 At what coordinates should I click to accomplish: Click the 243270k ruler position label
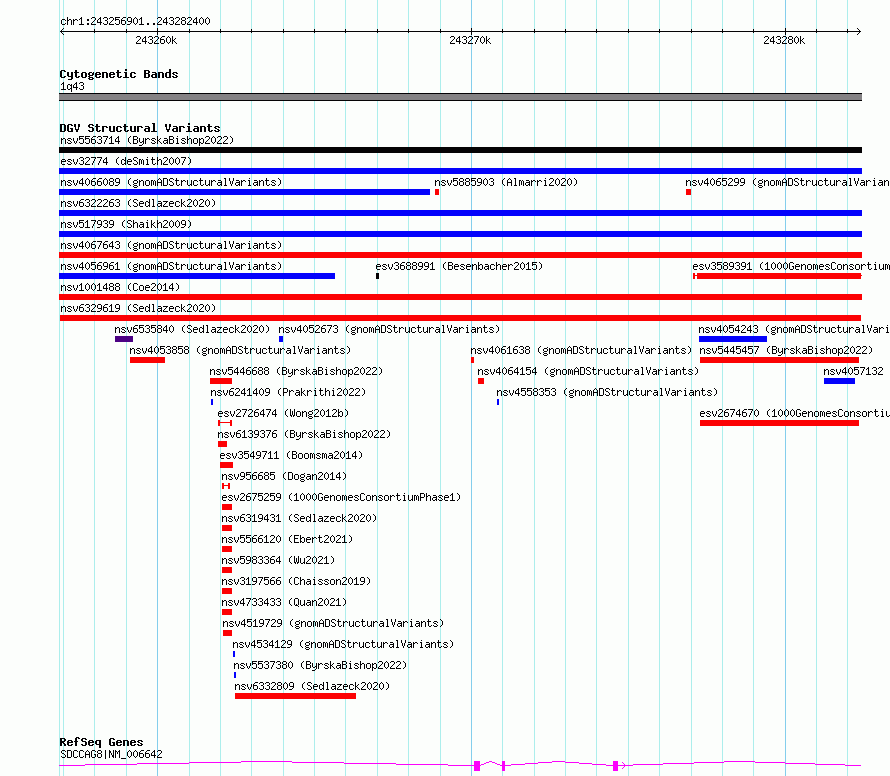tap(470, 40)
